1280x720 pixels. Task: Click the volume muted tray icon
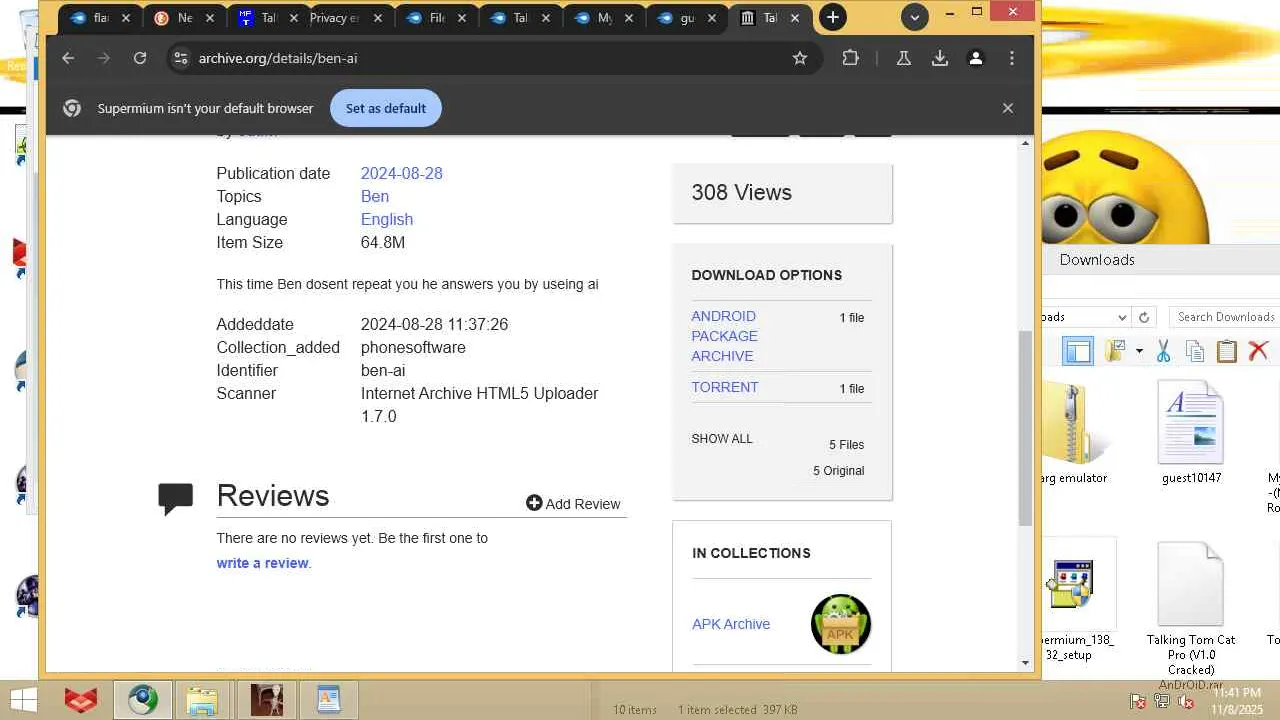[x=1186, y=701]
